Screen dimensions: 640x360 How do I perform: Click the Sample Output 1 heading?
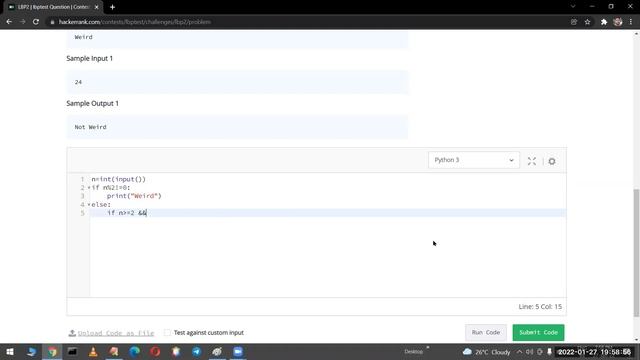(x=92, y=103)
